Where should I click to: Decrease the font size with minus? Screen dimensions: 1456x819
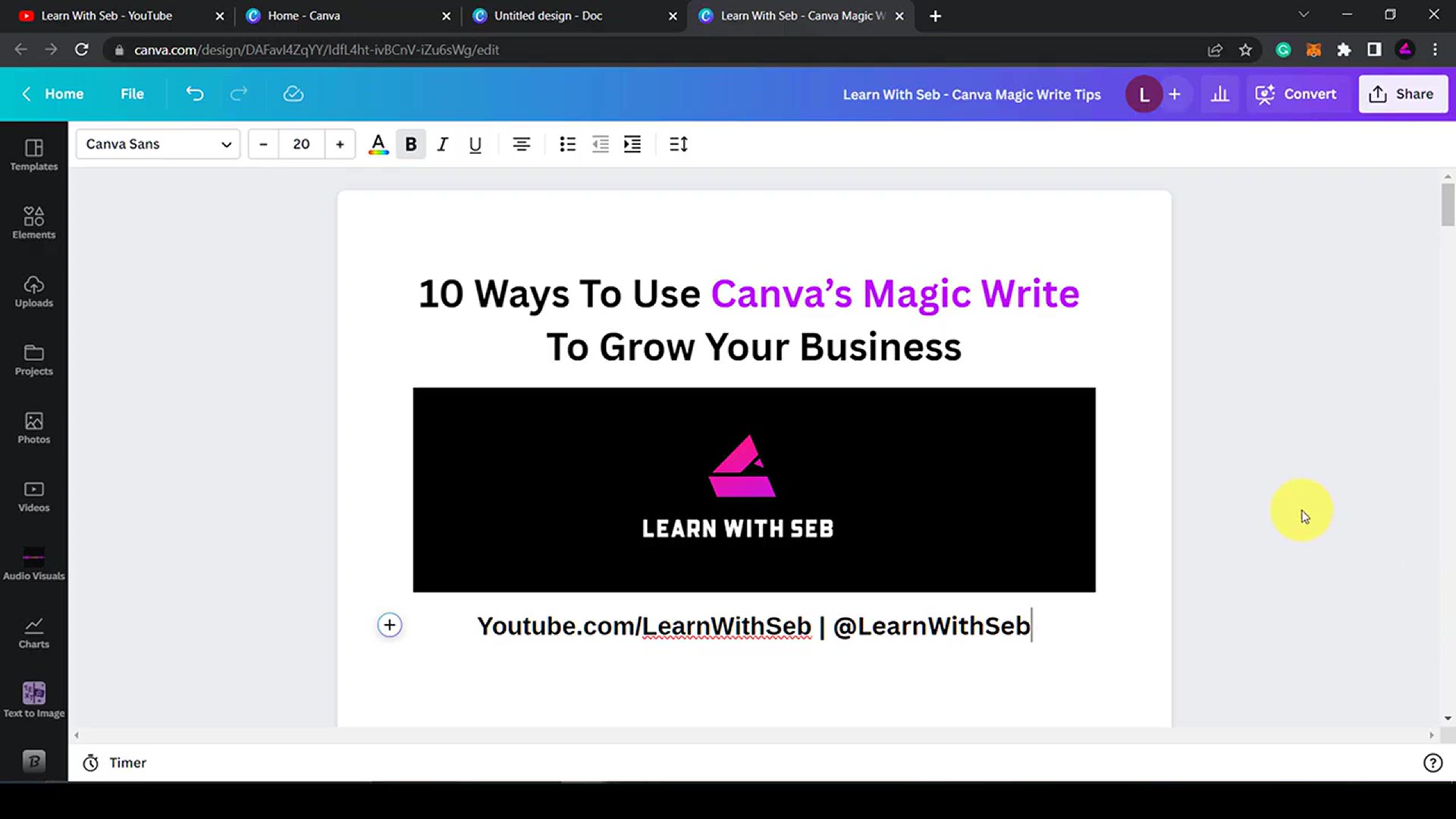point(263,144)
